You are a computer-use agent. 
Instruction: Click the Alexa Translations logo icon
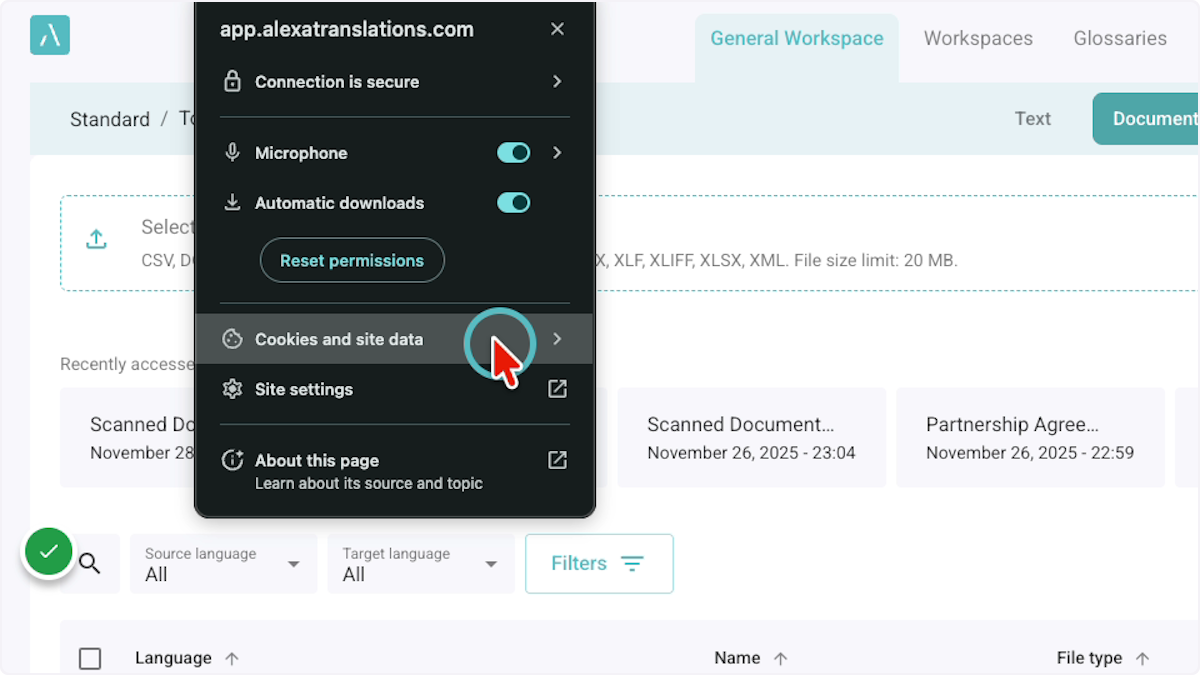coord(50,36)
